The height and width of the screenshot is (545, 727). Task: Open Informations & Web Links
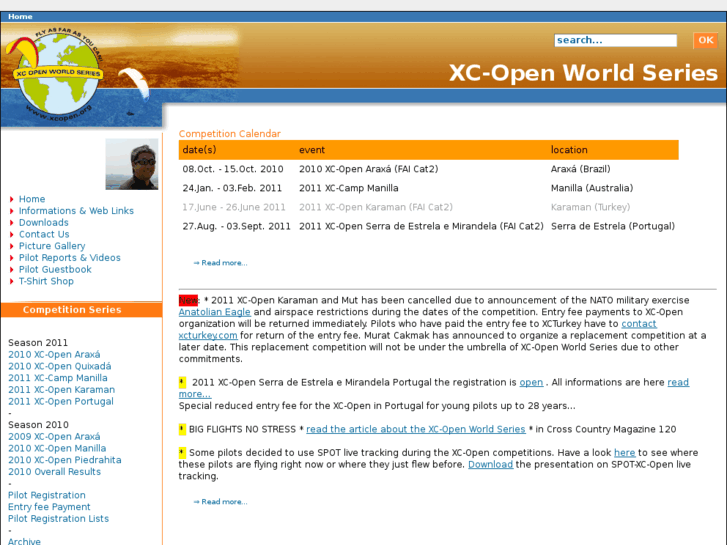click(76, 211)
